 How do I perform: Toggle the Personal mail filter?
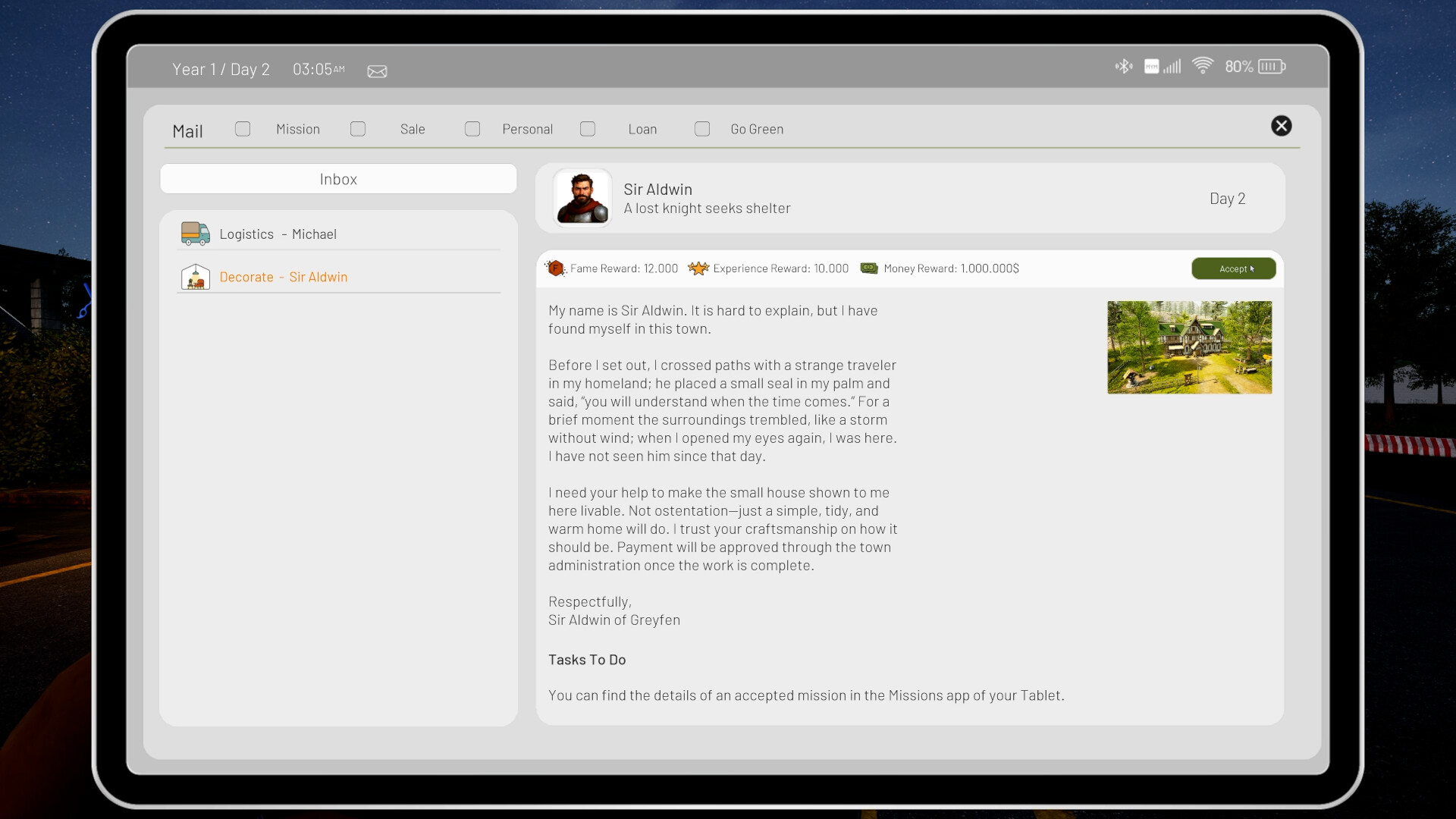tap(472, 129)
